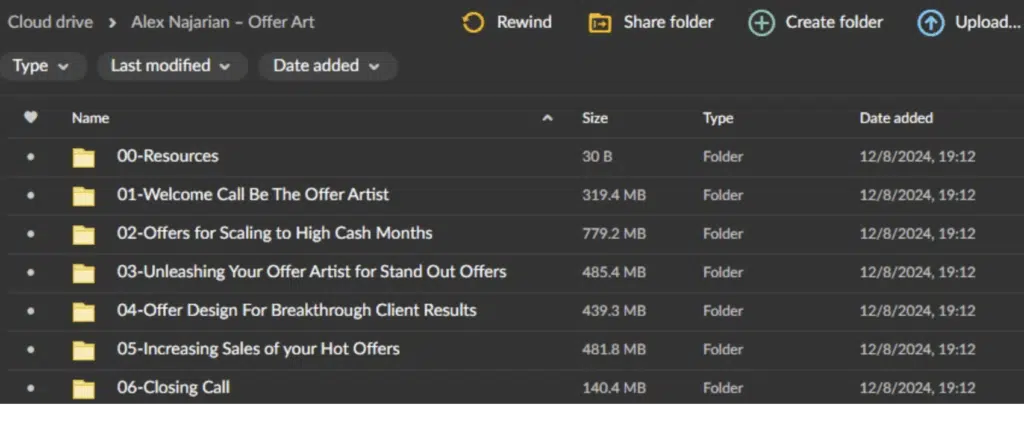Click folder icon of 03-Unleashing Your Offer Artist row
This screenshot has height=440, width=1024.
[x=84, y=273]
